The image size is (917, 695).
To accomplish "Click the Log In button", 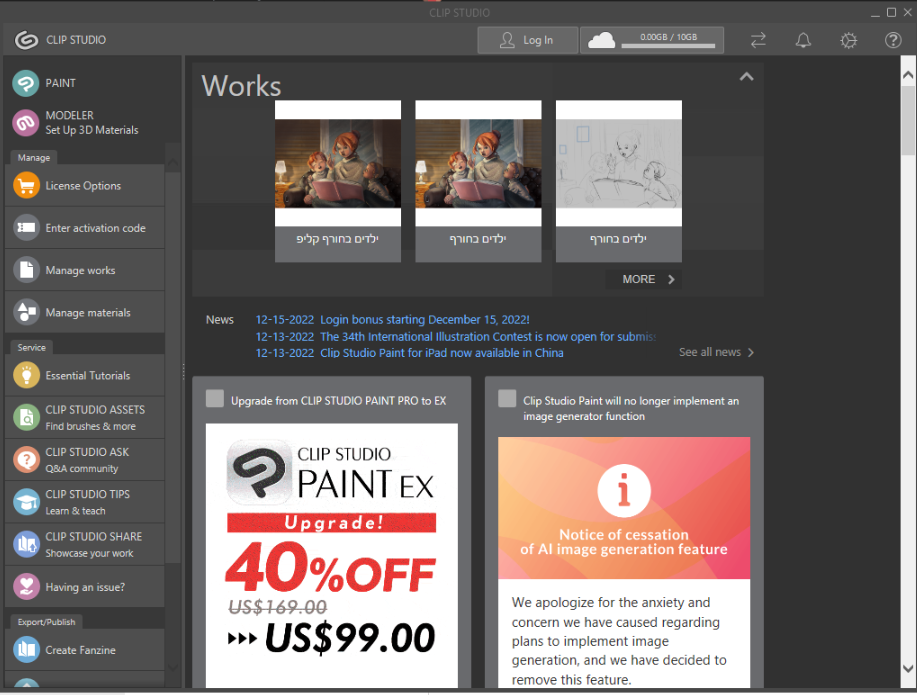I will (x=528, y=40).
